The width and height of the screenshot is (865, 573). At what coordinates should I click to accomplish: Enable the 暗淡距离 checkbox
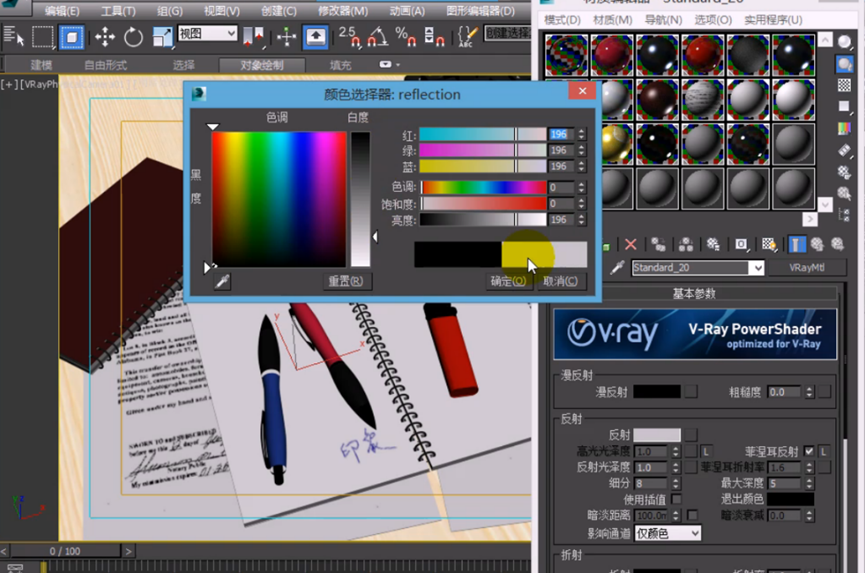[x=692, y=515]
